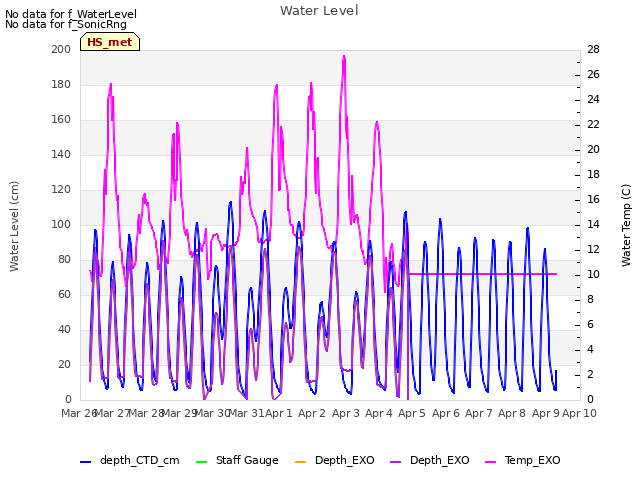Screen dimensions: 640x480
Task: Click the blue depth_CTD_cm legend swatch
Action: 85,462
